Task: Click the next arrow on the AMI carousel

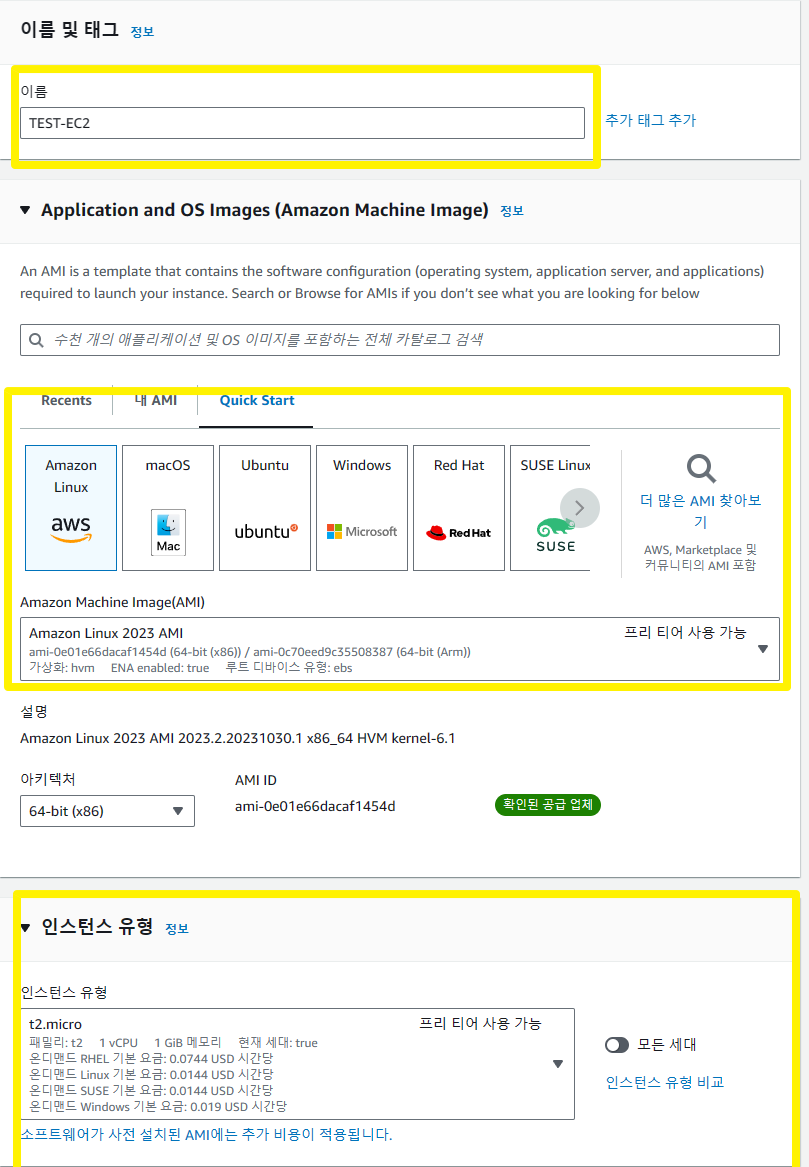Action: [580, 508]
